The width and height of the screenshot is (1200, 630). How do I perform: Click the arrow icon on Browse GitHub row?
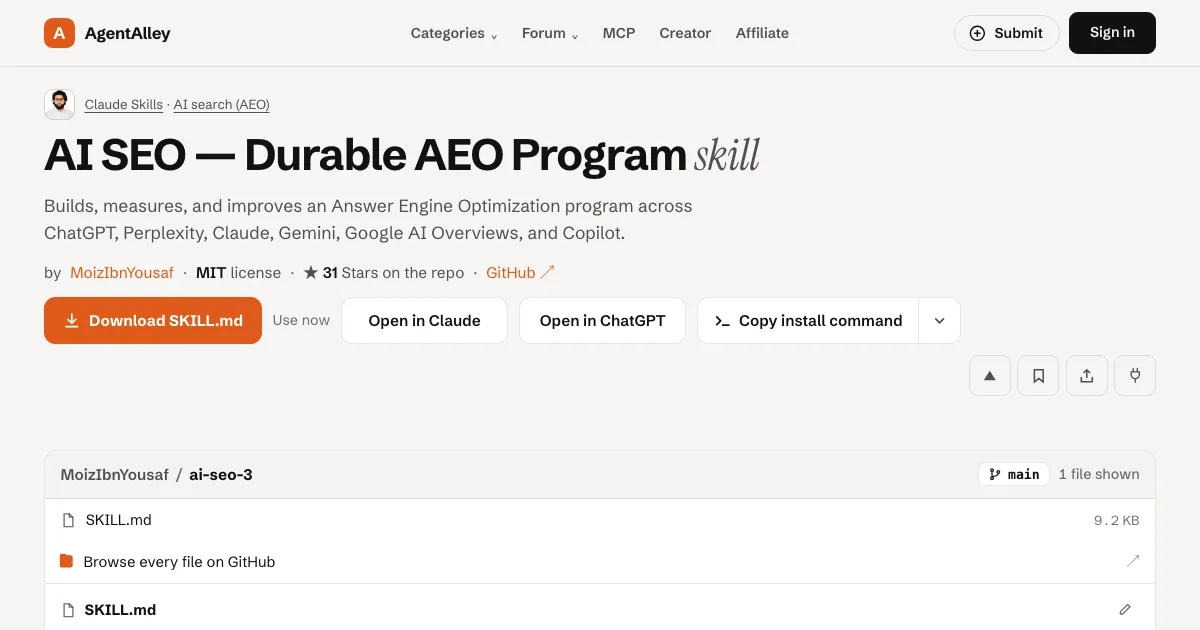point(1133,561)
